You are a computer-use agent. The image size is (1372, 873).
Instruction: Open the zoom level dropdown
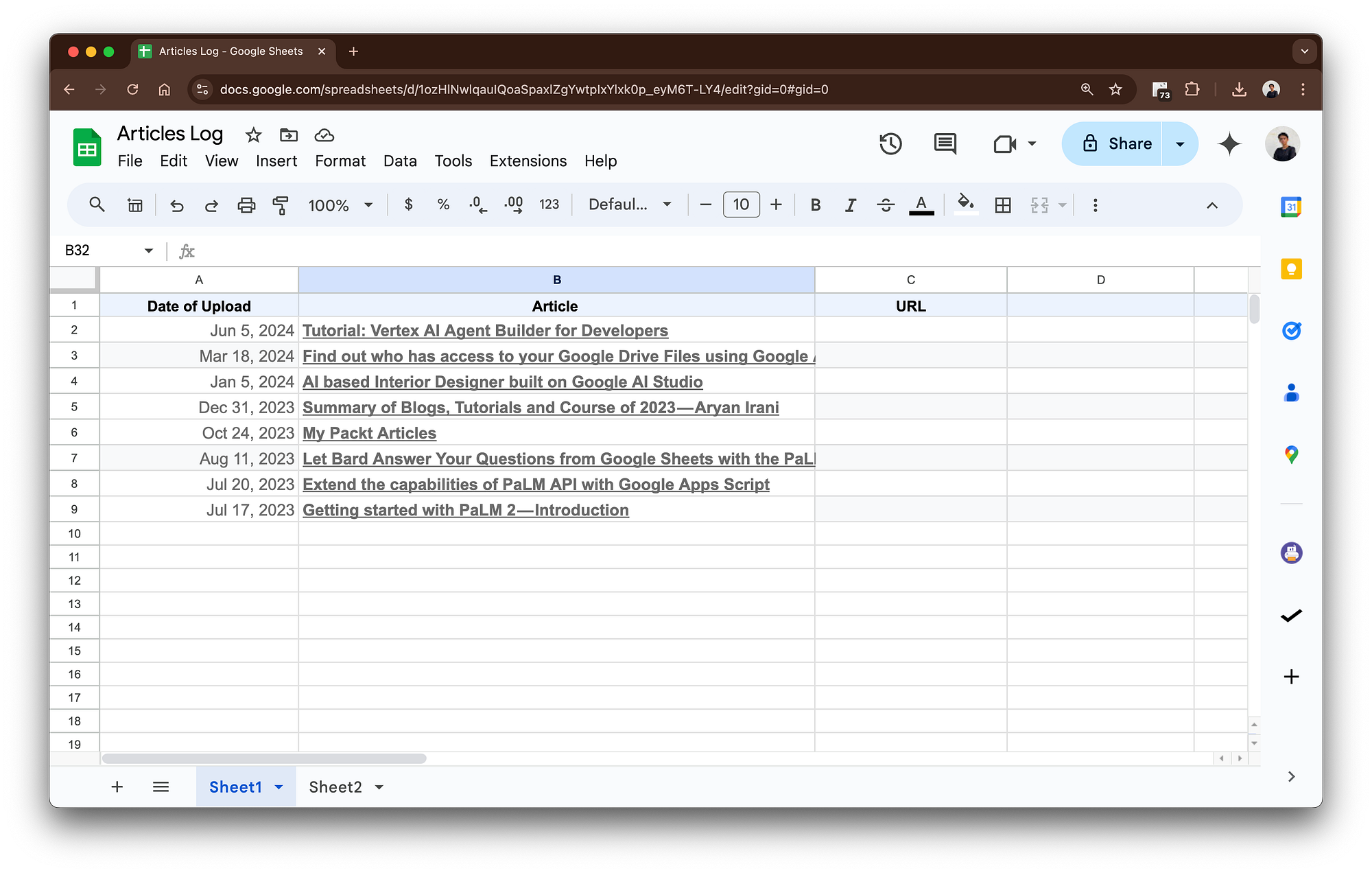tap(341, 205)
